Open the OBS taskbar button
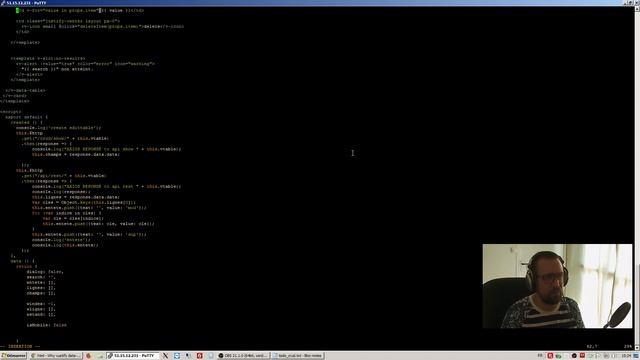 243,356
